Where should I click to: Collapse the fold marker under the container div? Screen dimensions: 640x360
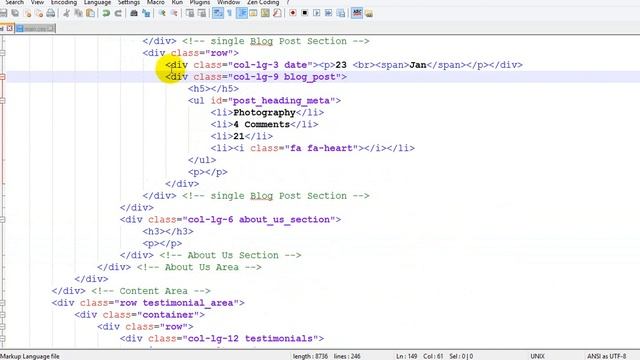coord(2,327)
